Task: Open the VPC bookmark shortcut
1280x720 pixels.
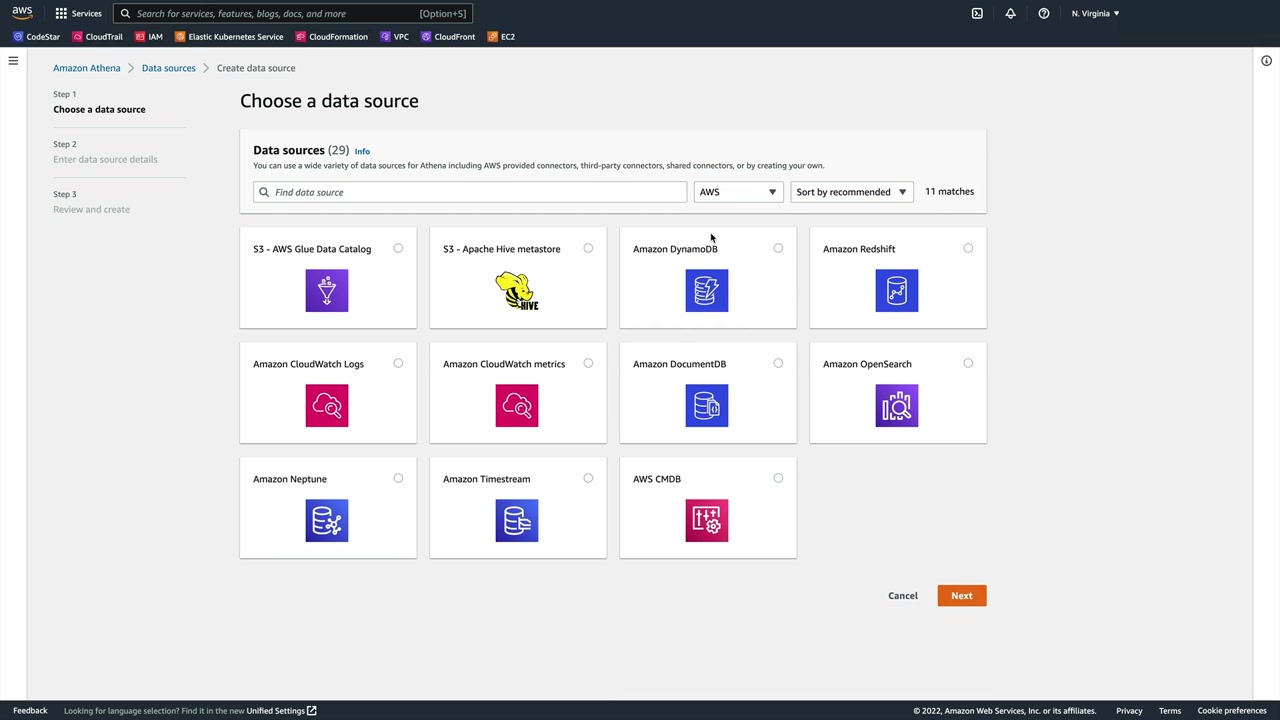Action: pyautogui.click(x=394, y=37)
